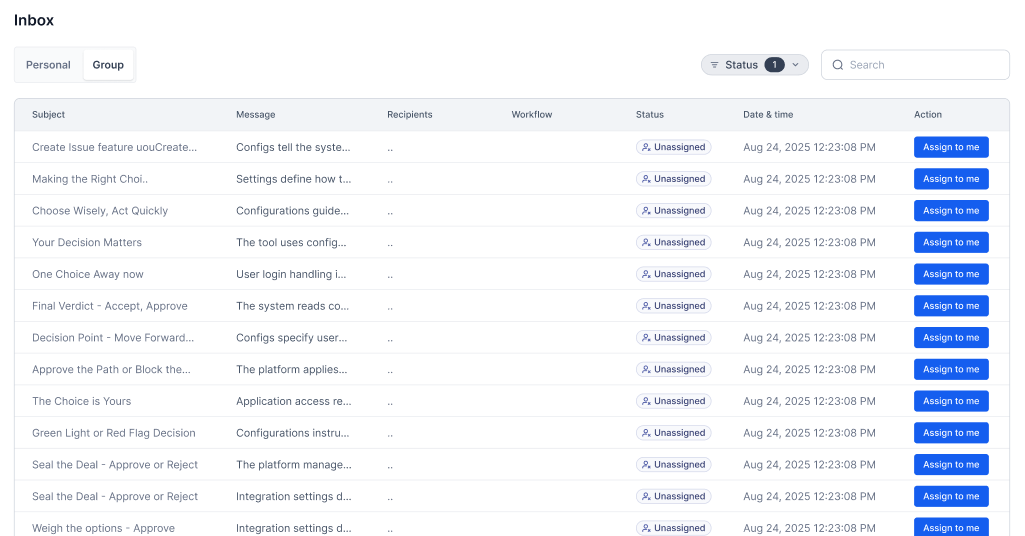Click the Subject column header

coord(48,115)
